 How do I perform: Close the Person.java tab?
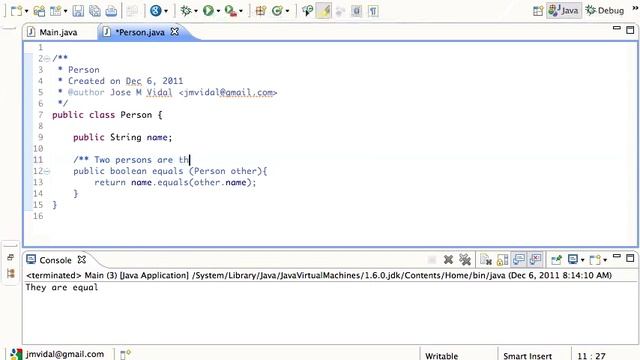click(175, 31)
